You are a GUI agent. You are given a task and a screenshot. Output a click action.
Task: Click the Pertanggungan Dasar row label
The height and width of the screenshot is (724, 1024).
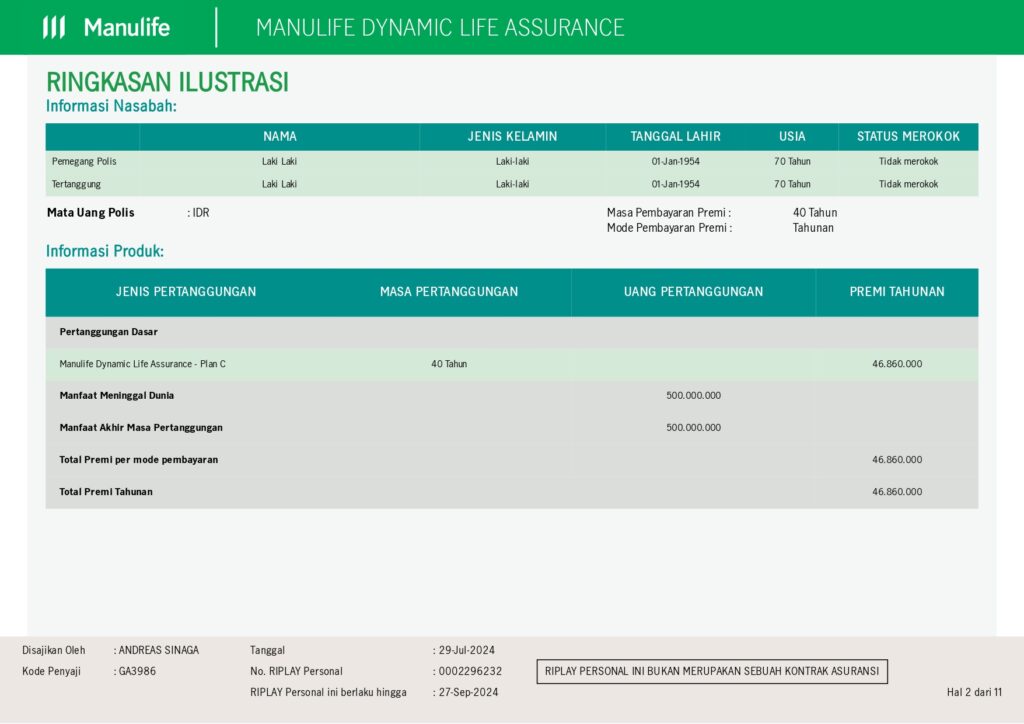click(108, 332)
